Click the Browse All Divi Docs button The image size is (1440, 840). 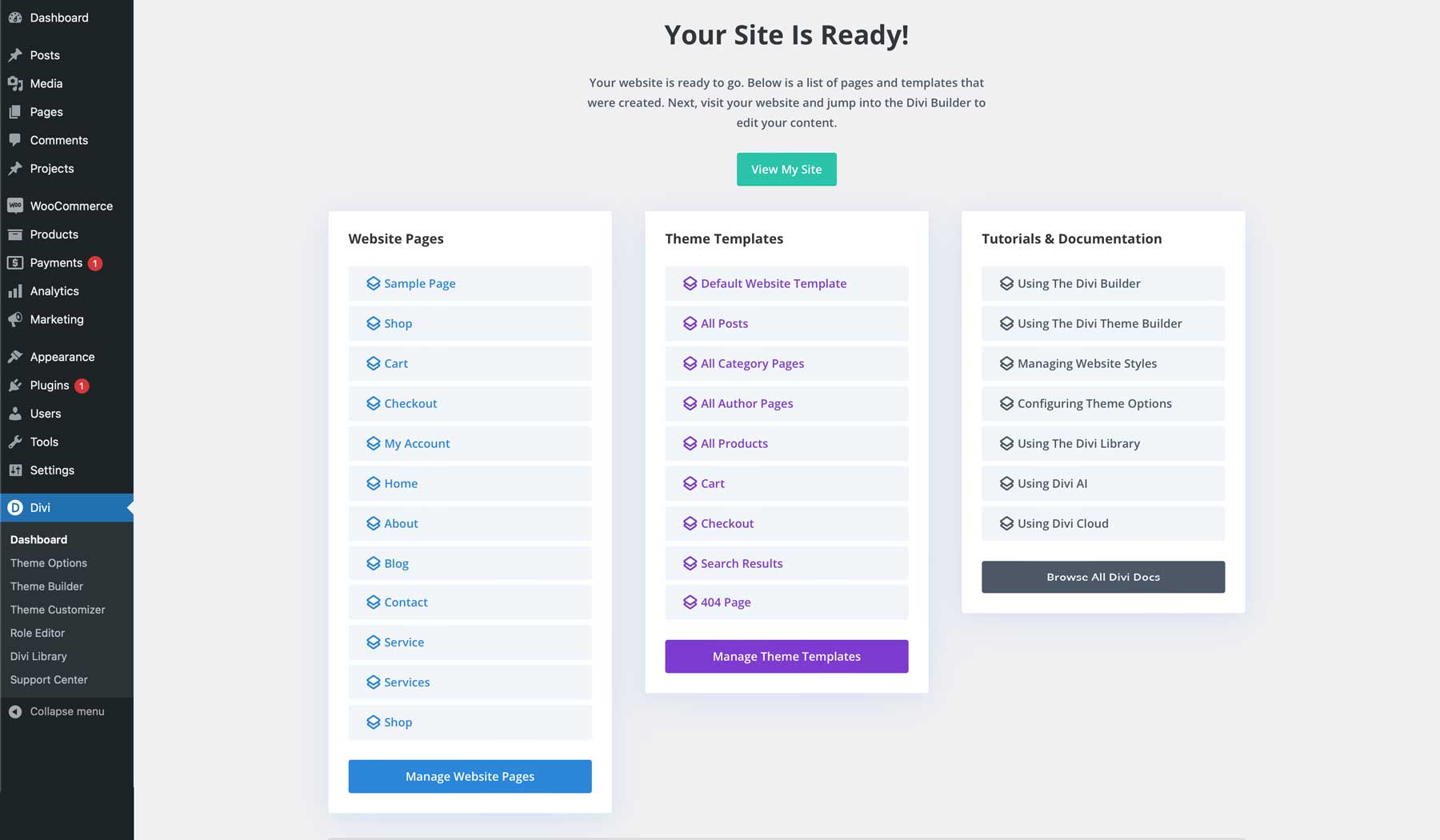point(1102,577)
